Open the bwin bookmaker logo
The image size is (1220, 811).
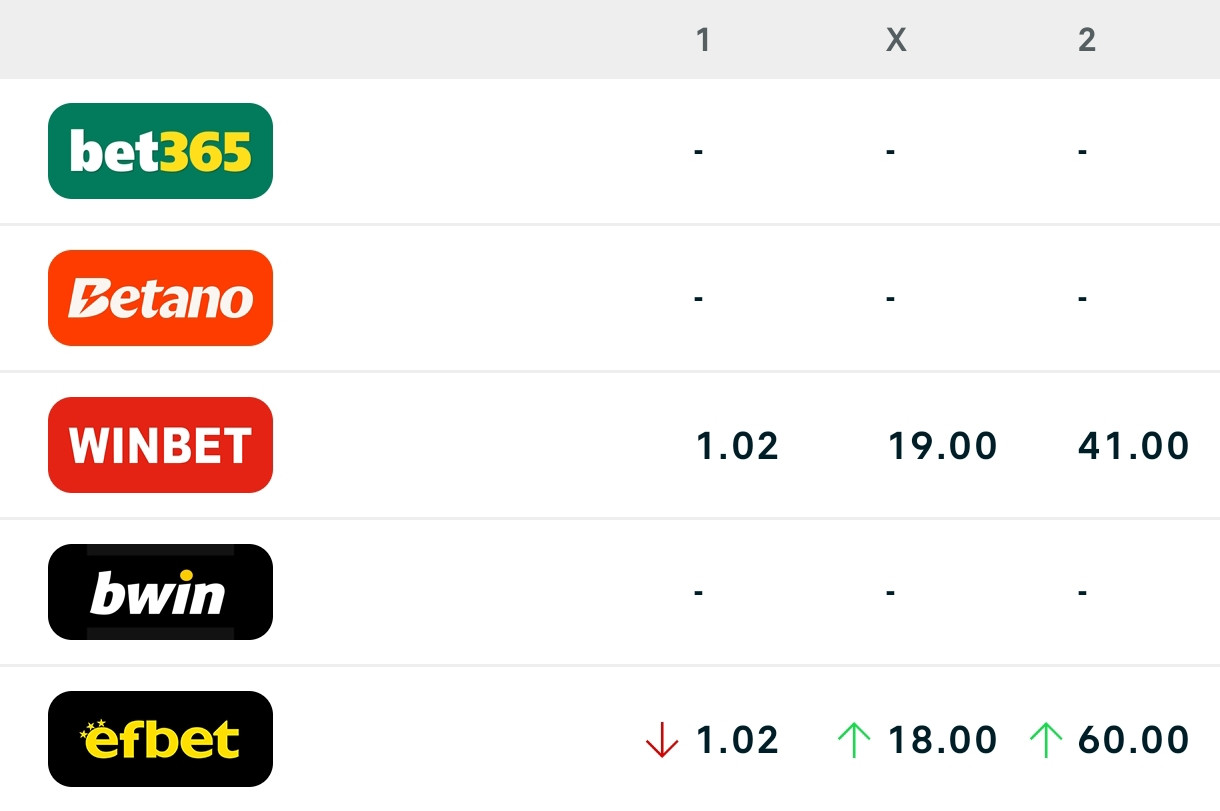point(160,592)
